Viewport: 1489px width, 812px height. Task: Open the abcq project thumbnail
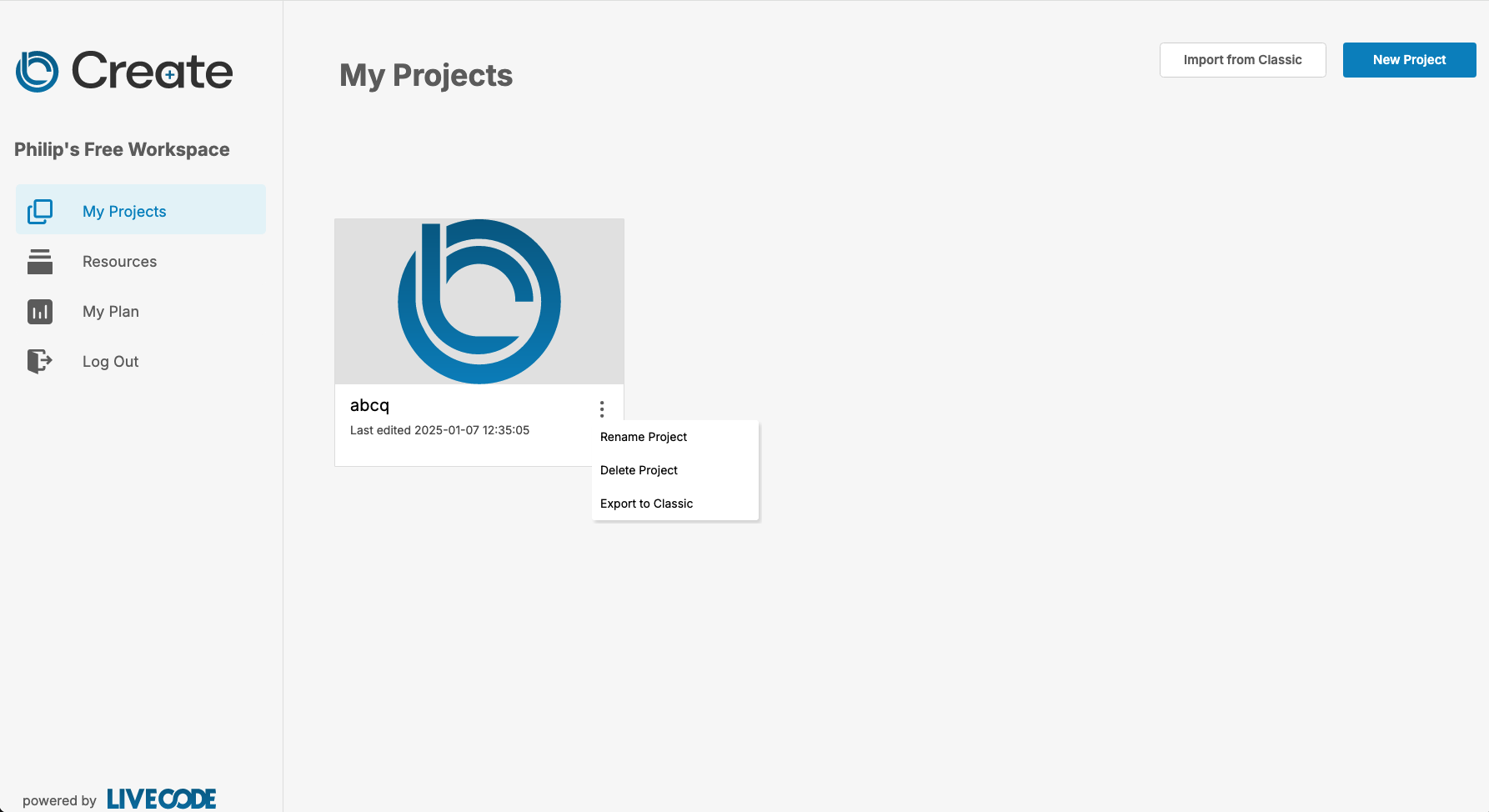479,302
